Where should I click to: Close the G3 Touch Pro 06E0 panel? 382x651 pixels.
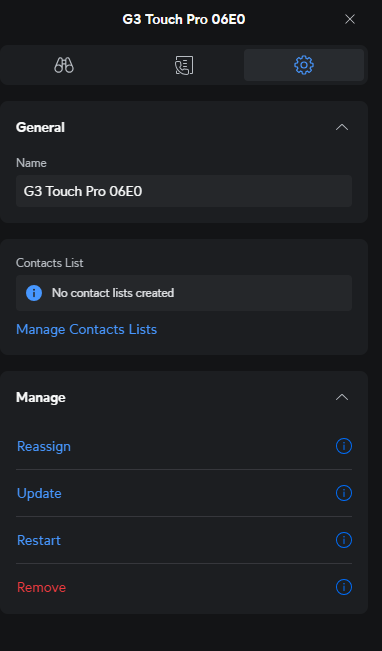(350, 19)
